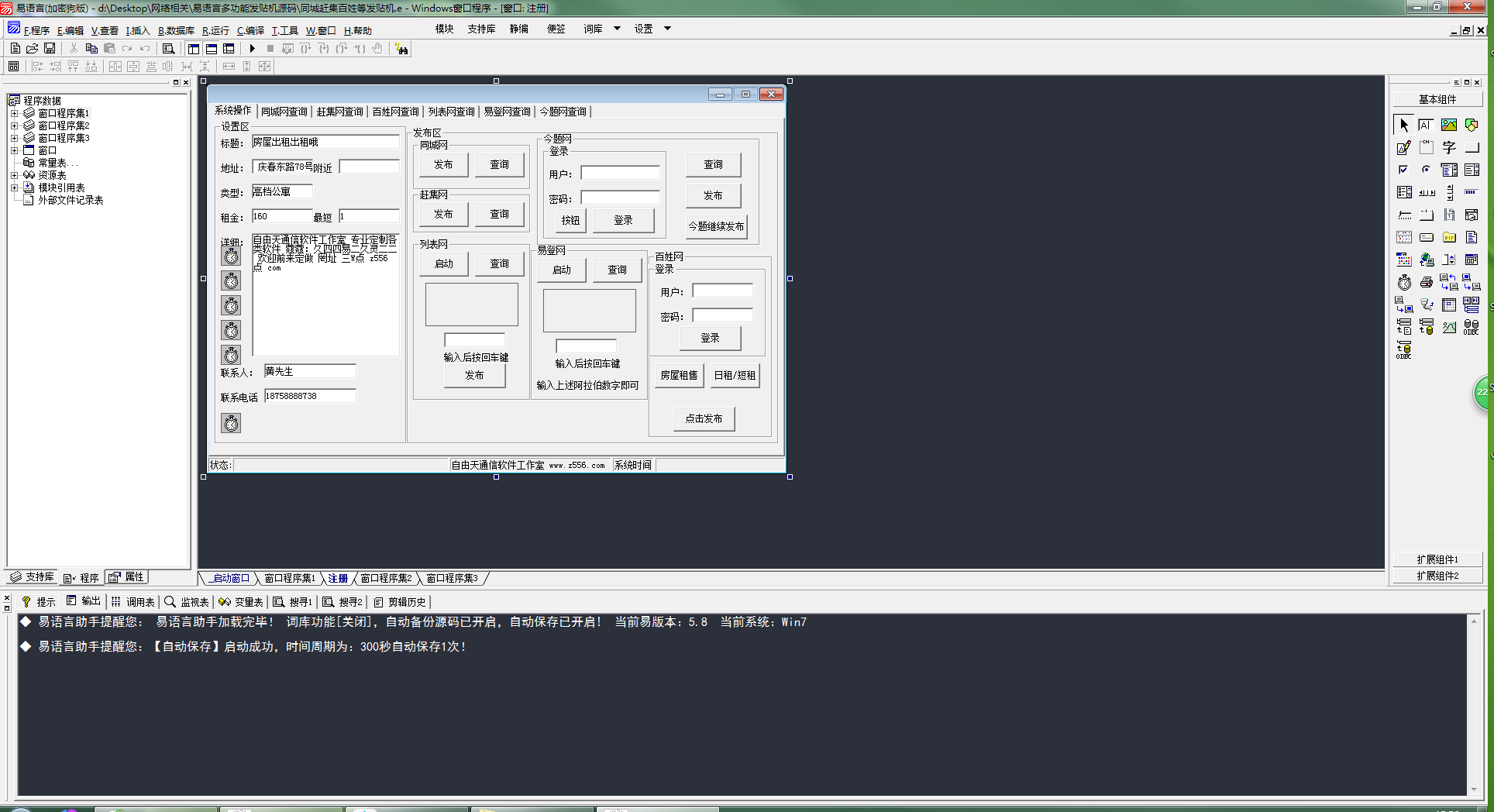Switch to the _启动窗口 bottom tab
This screenshot has height=812, width=1494.
coord(230,578)
